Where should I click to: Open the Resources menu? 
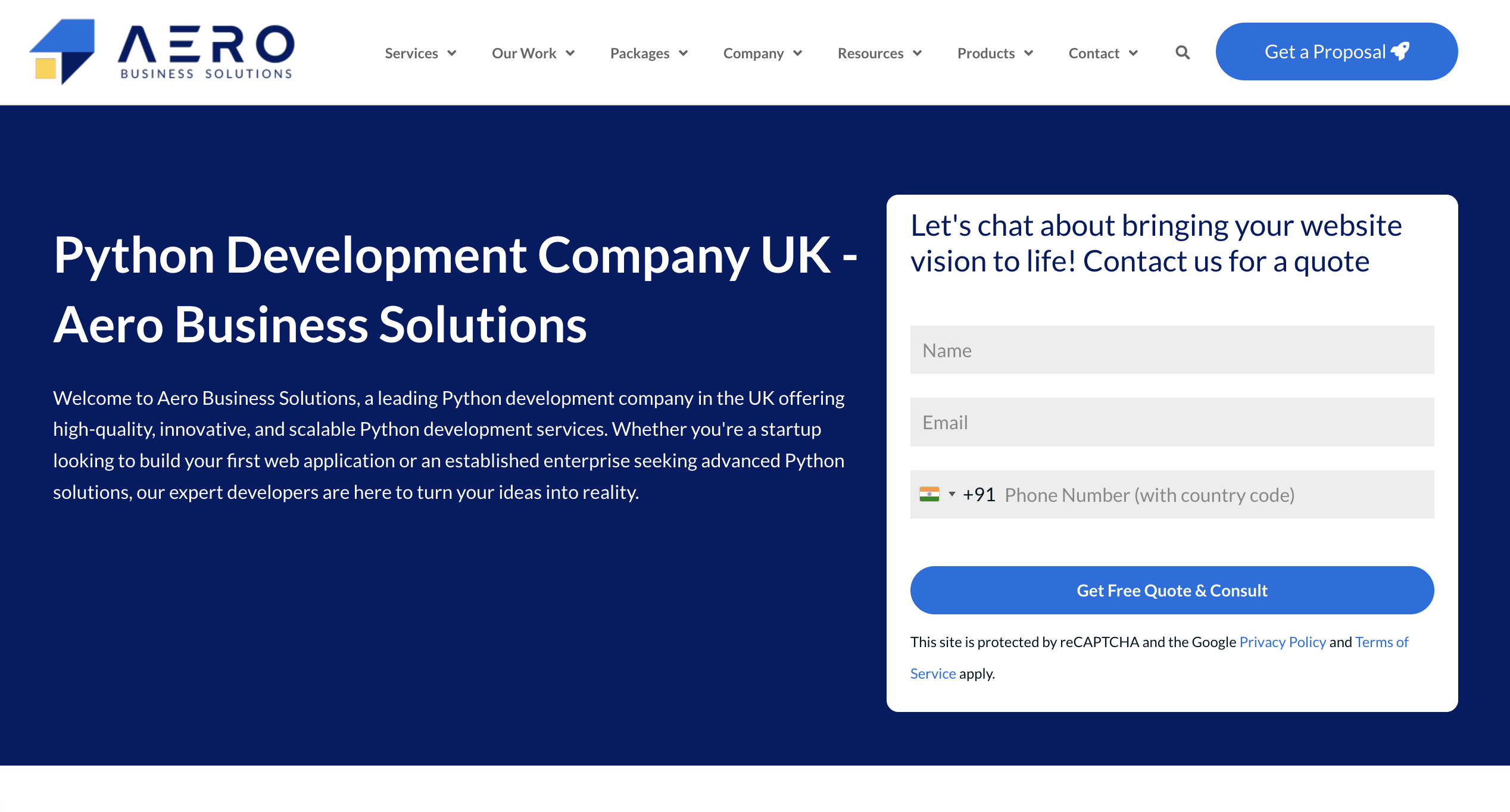(x=871, y=53)
